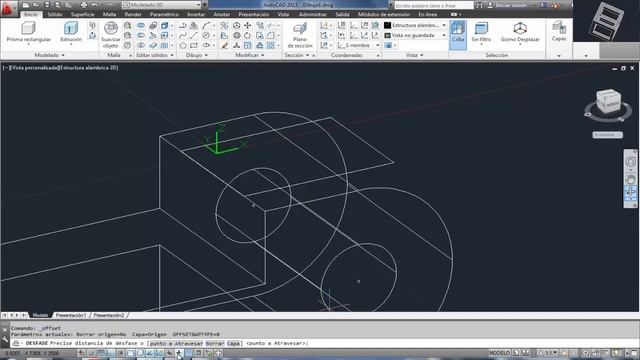Click the Undo arrow in quick access toolbar

[x=95, y=5]
